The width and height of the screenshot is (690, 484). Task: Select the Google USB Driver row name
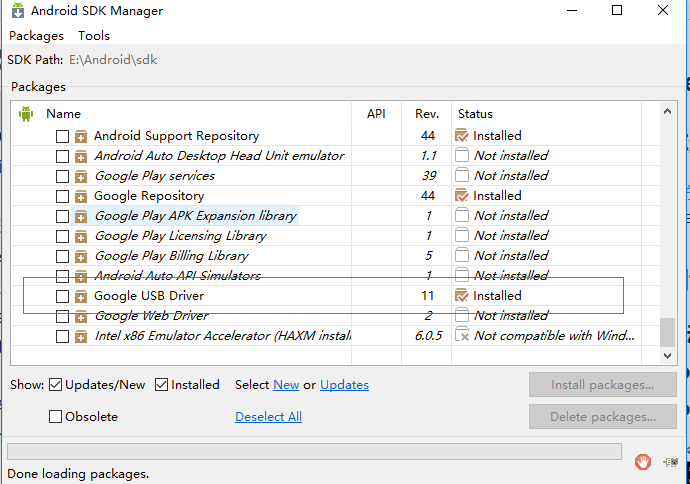tap(149, 296)
